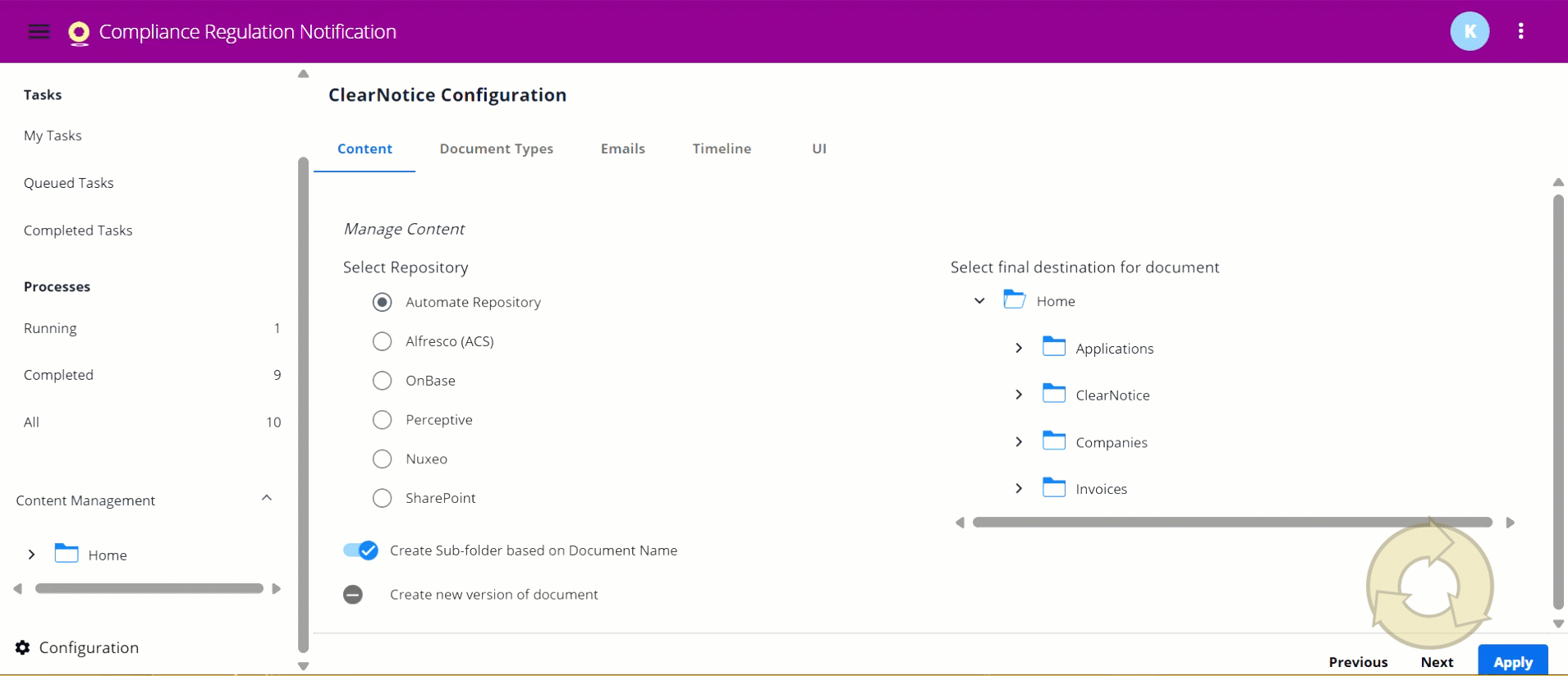Click the Invoices folder icon
The width and height of the screenshot is (1568, 676).
point(1053,488)
